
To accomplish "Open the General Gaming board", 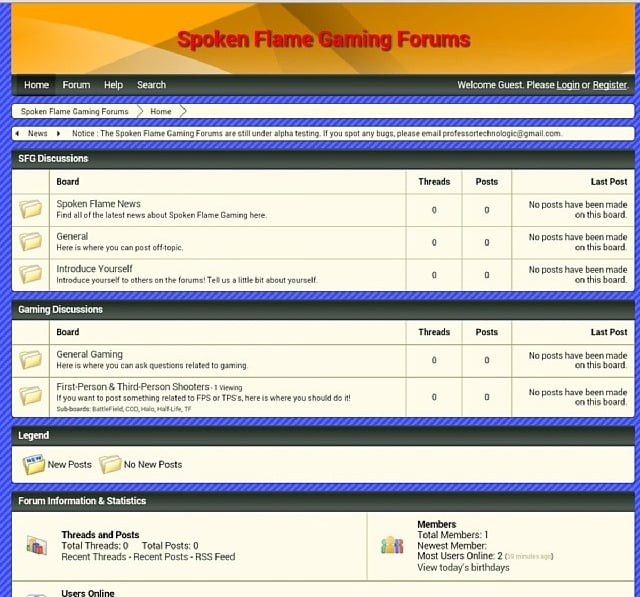I will 89,354.
